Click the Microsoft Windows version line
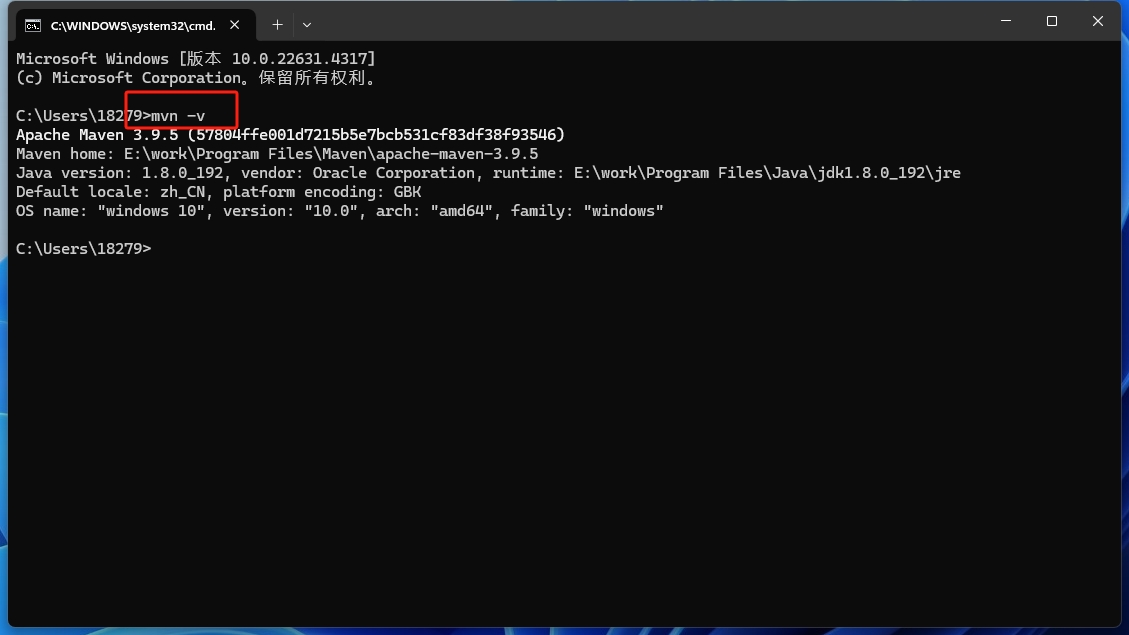 [196, 59]
